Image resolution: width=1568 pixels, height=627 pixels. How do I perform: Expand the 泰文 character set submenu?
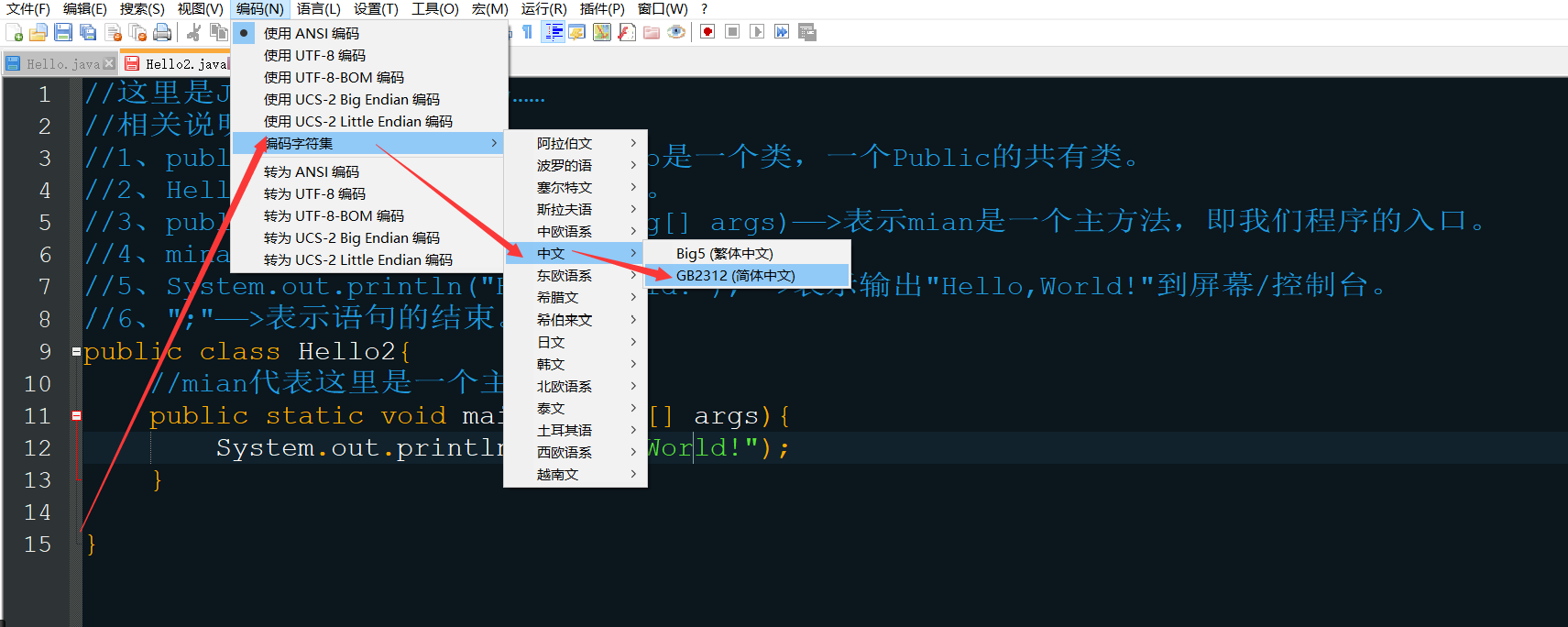pos(576,408)
